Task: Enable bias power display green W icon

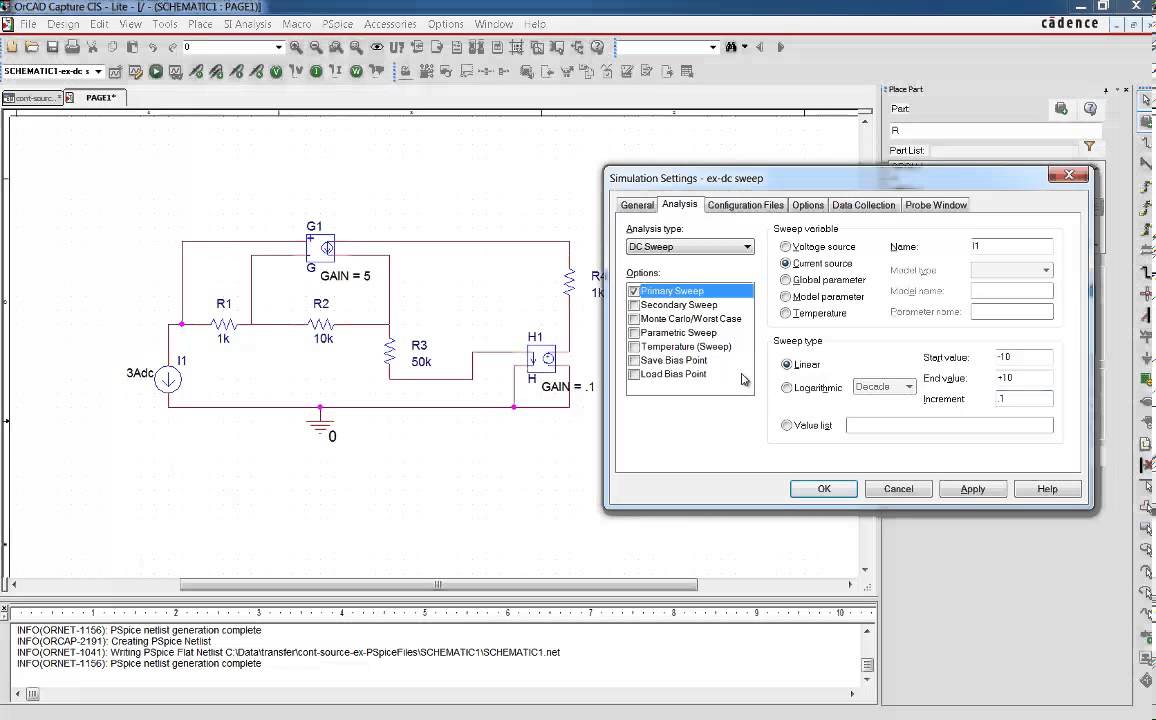Action: (x=356, y=71)
